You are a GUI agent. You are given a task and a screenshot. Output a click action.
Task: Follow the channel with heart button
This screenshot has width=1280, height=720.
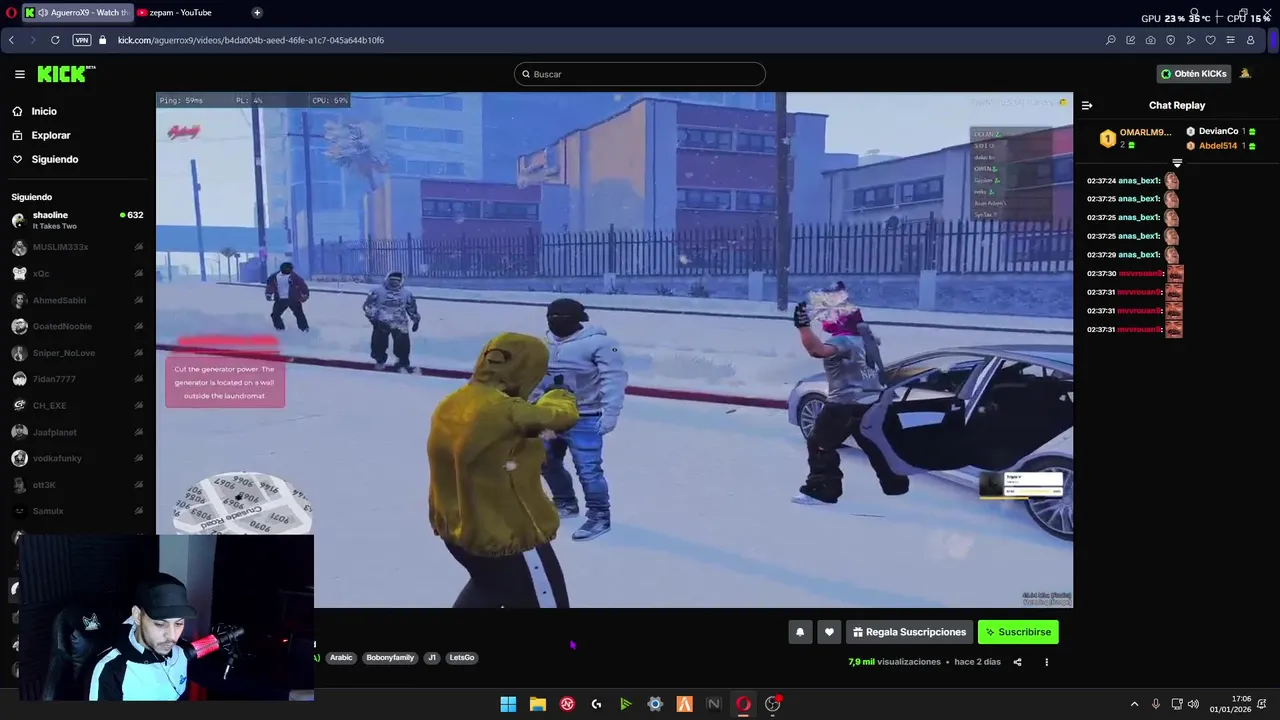[x=829, y=632]
